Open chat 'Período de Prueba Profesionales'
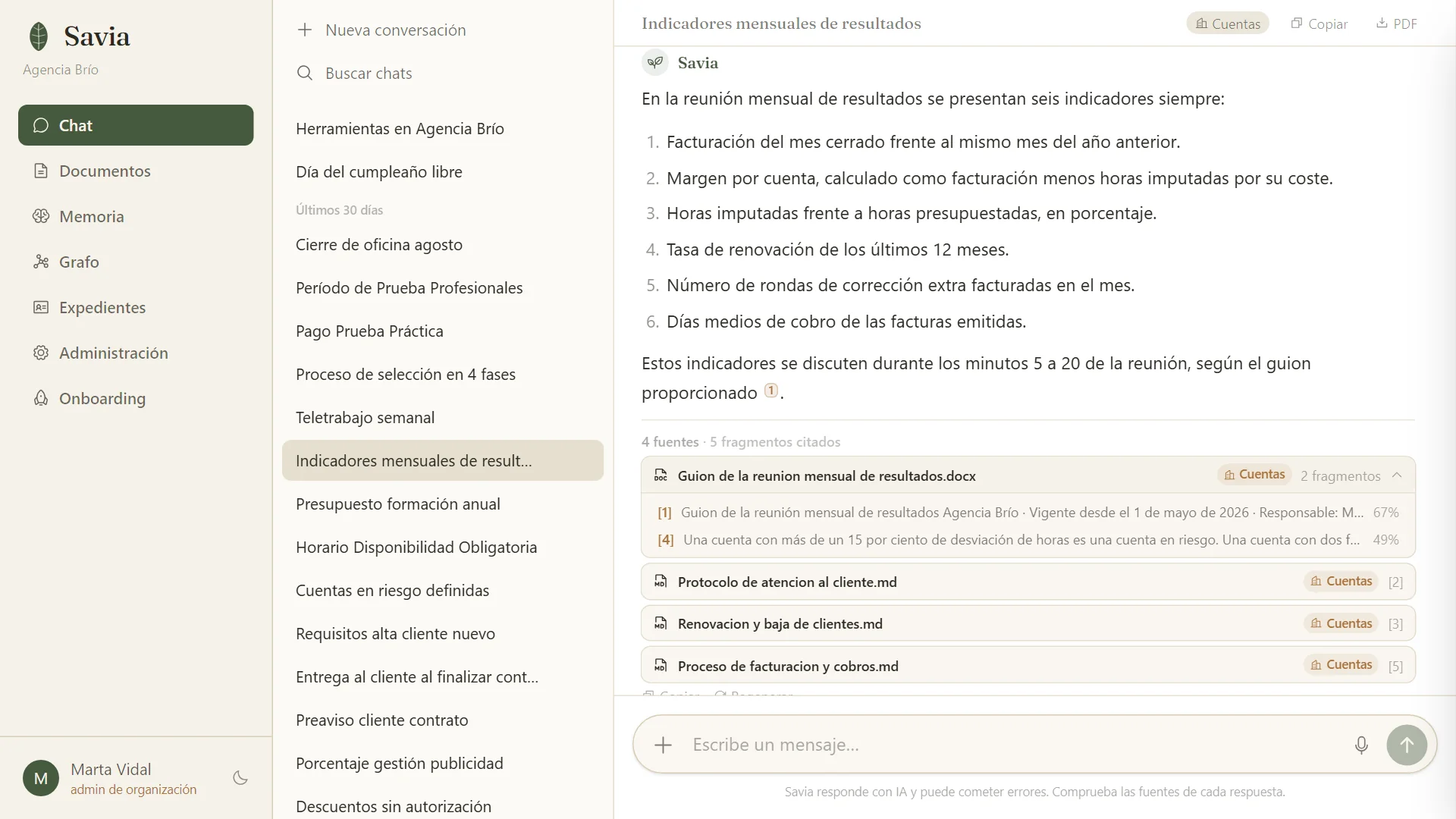The height and width of the screenshot is (819, 1456). pos(443,287)
